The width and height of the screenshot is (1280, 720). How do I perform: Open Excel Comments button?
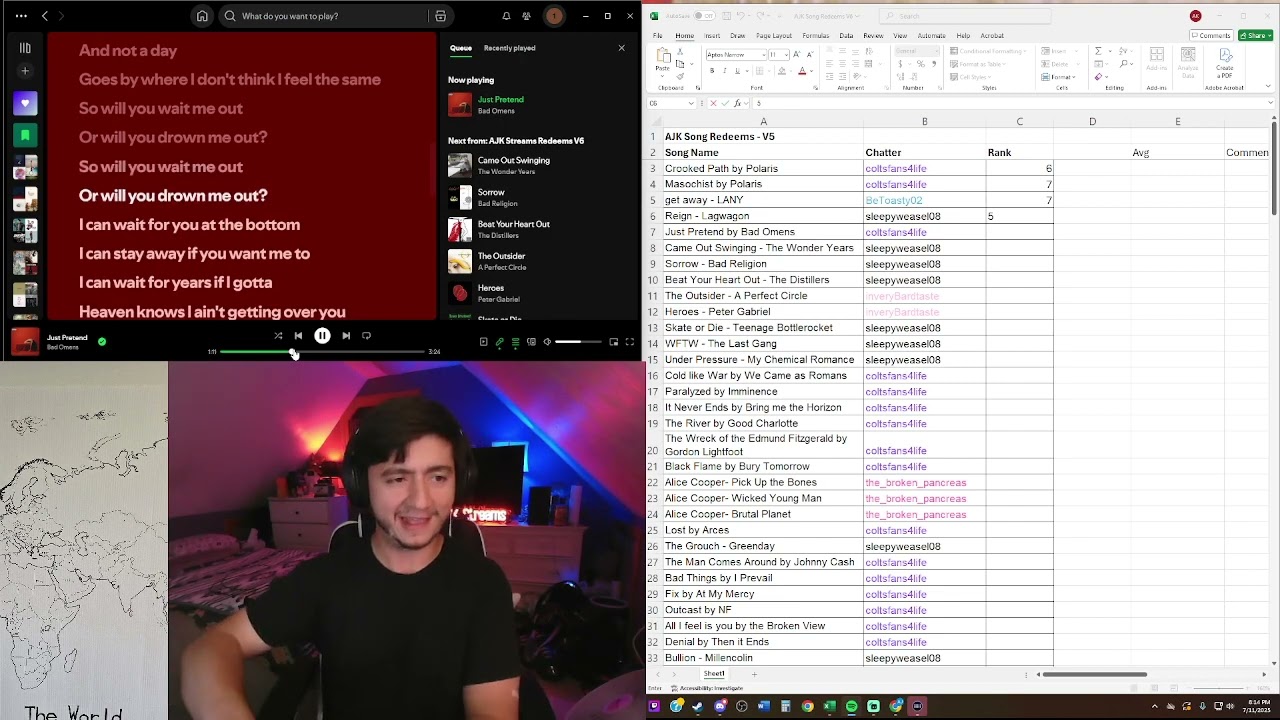tap(1210, 35)
